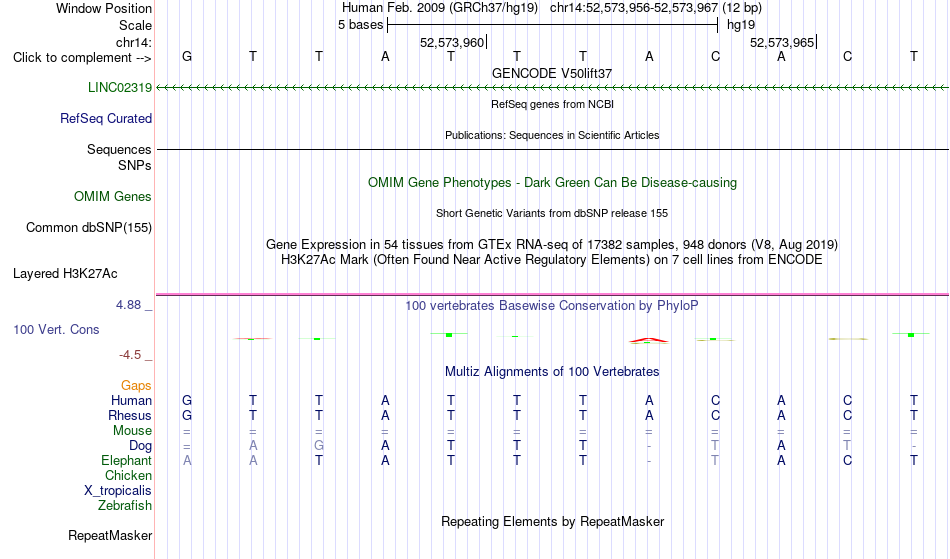Viewport: 950px width, 559px height.
Task: Open the Layered H3K27Ac track label
Action: click(65, 273)
